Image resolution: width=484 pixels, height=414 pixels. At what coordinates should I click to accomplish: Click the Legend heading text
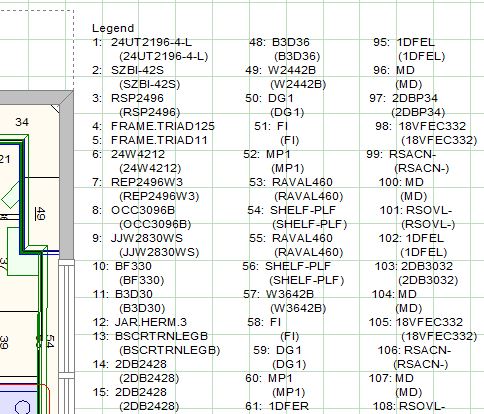113,28
